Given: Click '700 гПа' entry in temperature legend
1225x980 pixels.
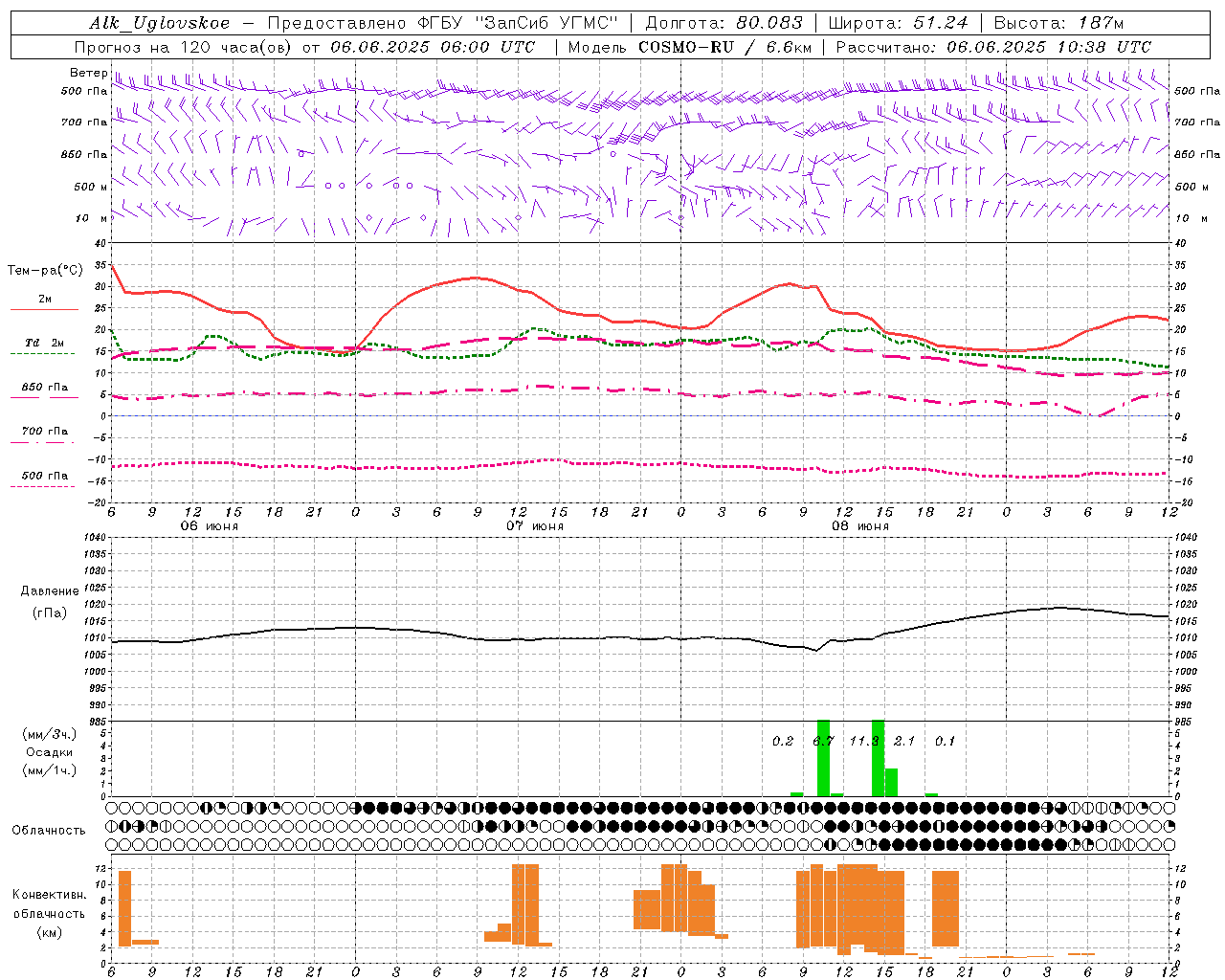Looking at the screenshot, I should pos(45,432).
